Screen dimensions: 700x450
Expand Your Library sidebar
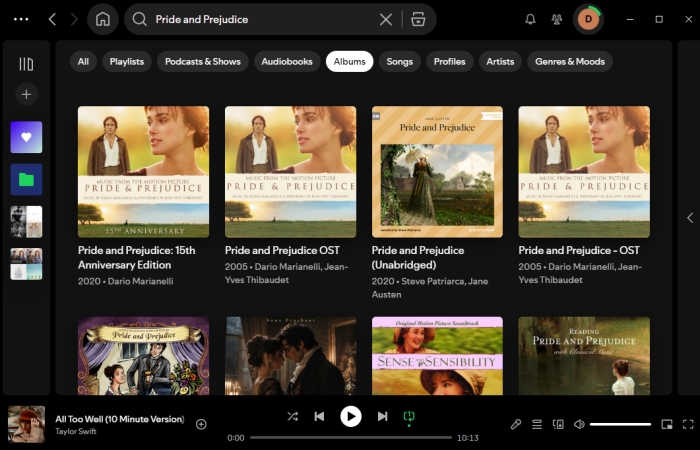[x=26, y=64]
